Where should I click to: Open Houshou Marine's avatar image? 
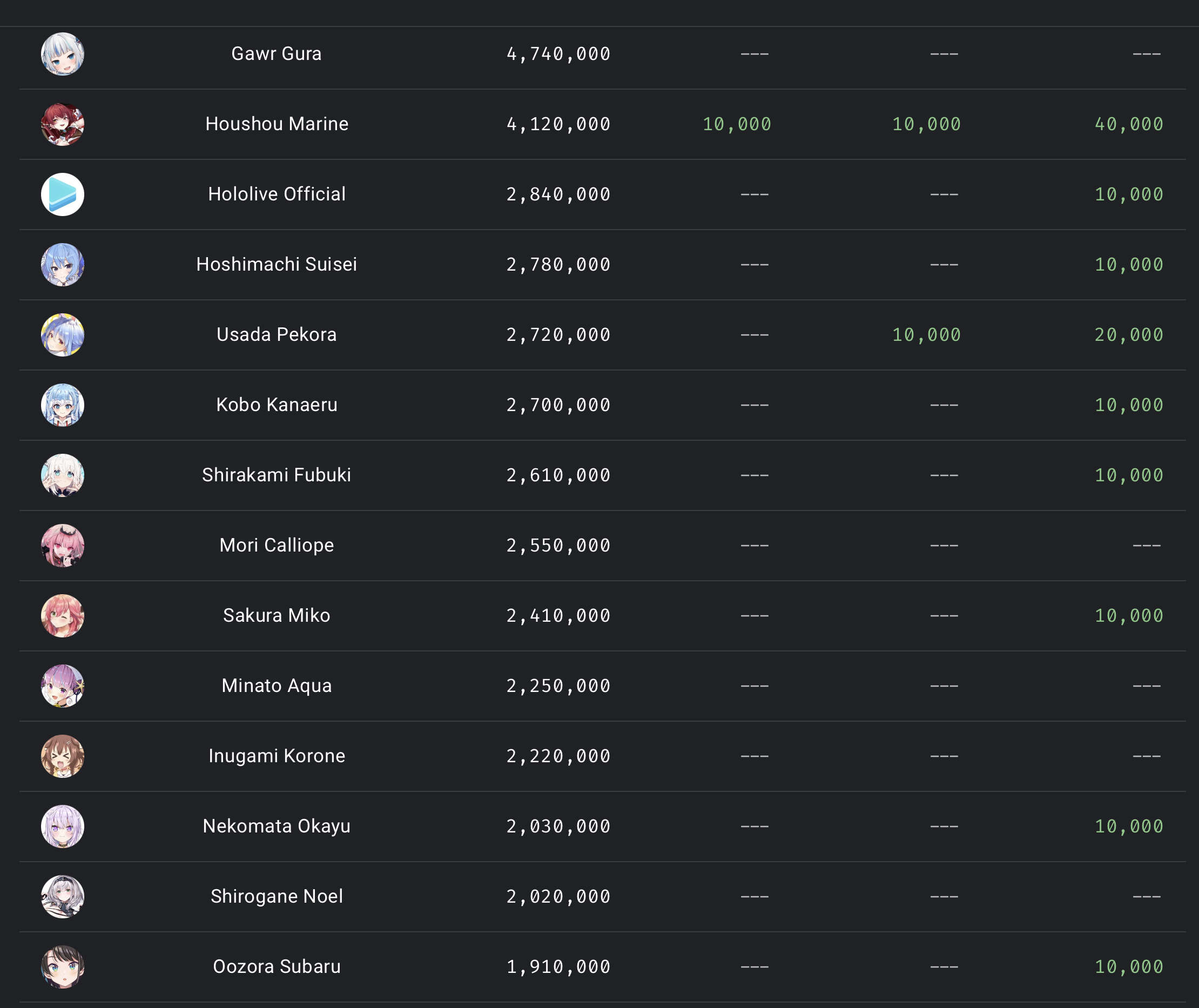click(x=63, y=124)
